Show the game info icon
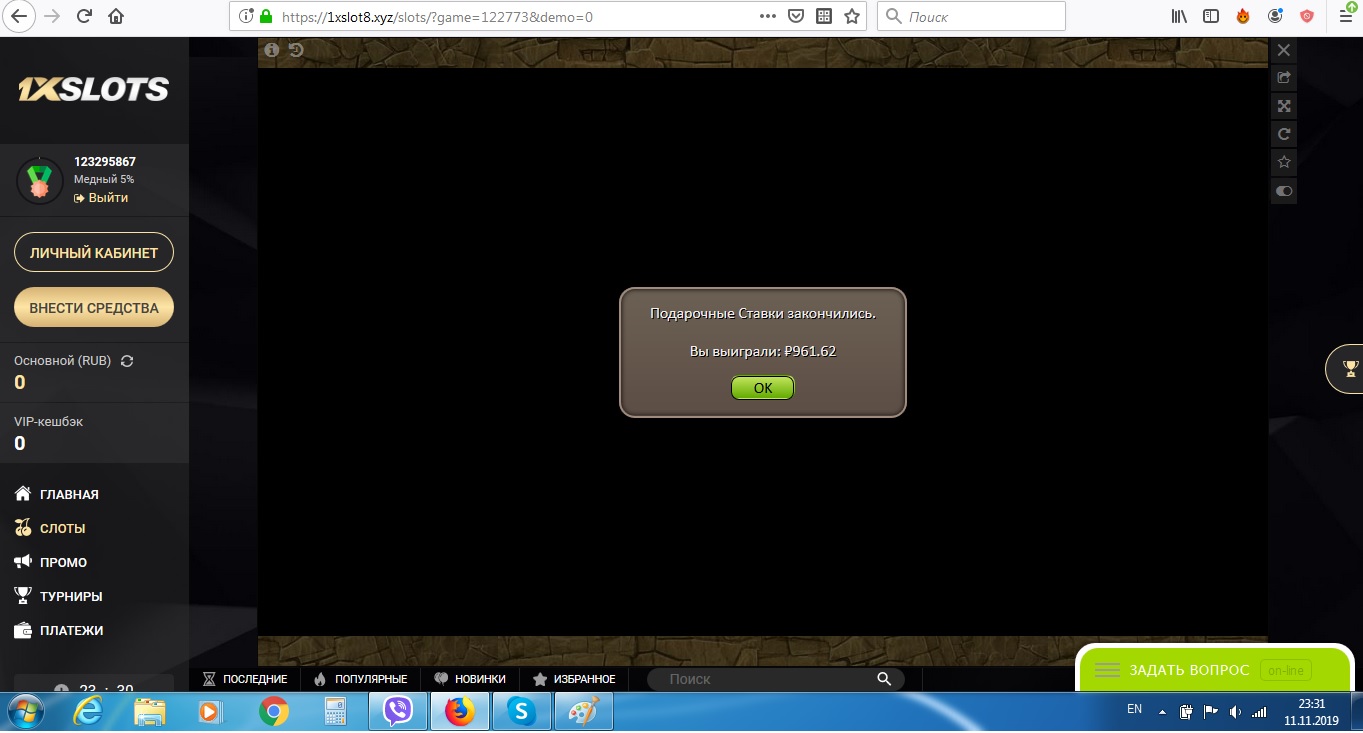Screen dimensions: 1363x733 click(271, 50)
